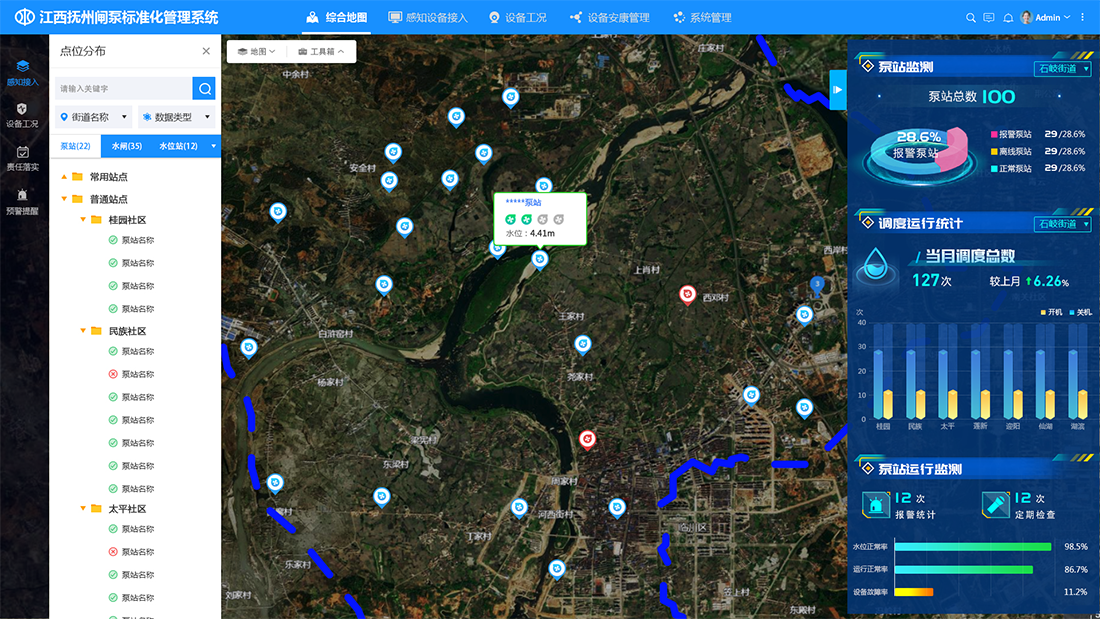Click the pink 报警泵站 legend swatch
This screenshot has height=619, width=1100.
tap(994, 134)
